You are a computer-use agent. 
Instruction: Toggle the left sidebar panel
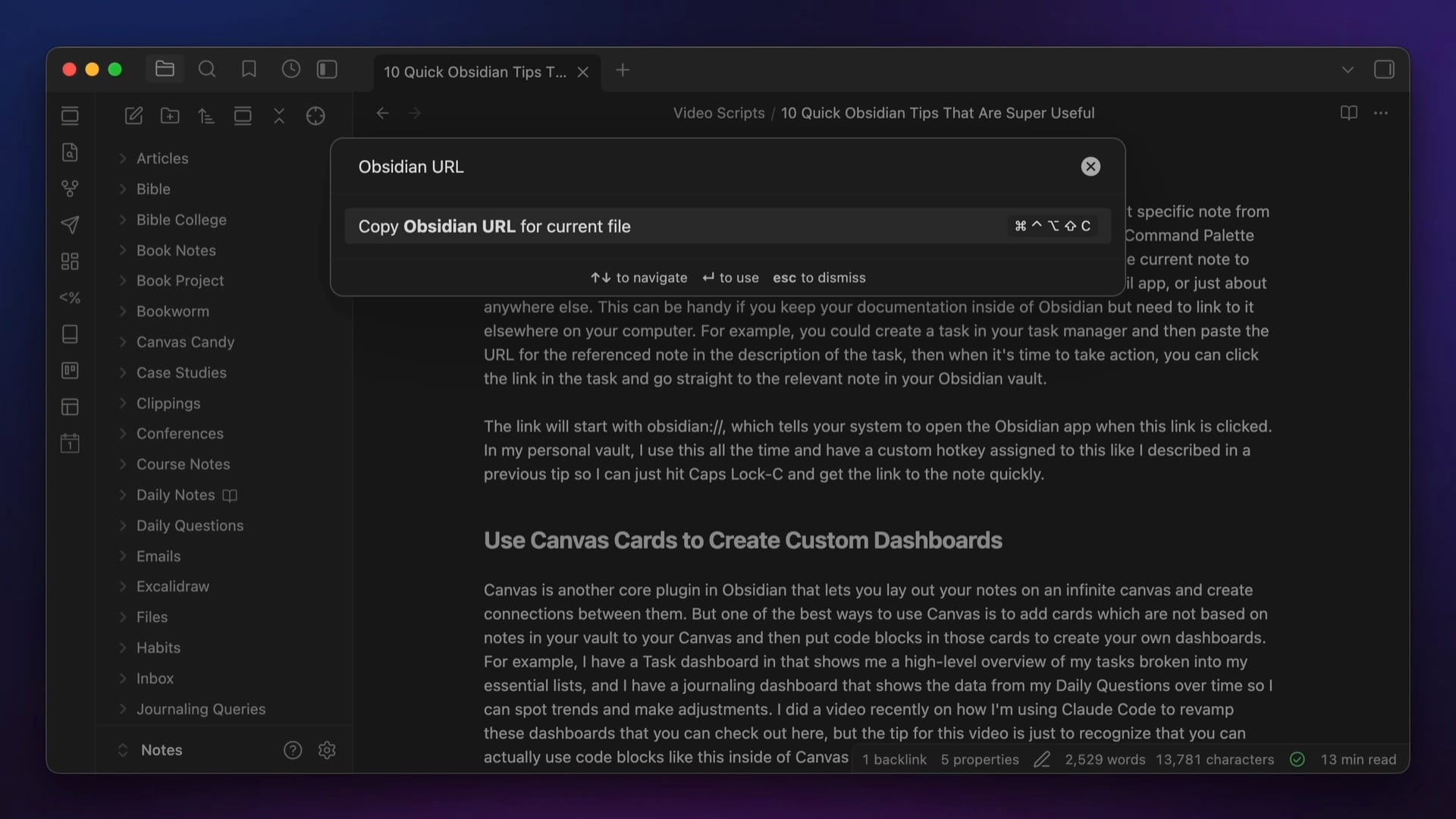pyautogui.click(x=327, y=70)
